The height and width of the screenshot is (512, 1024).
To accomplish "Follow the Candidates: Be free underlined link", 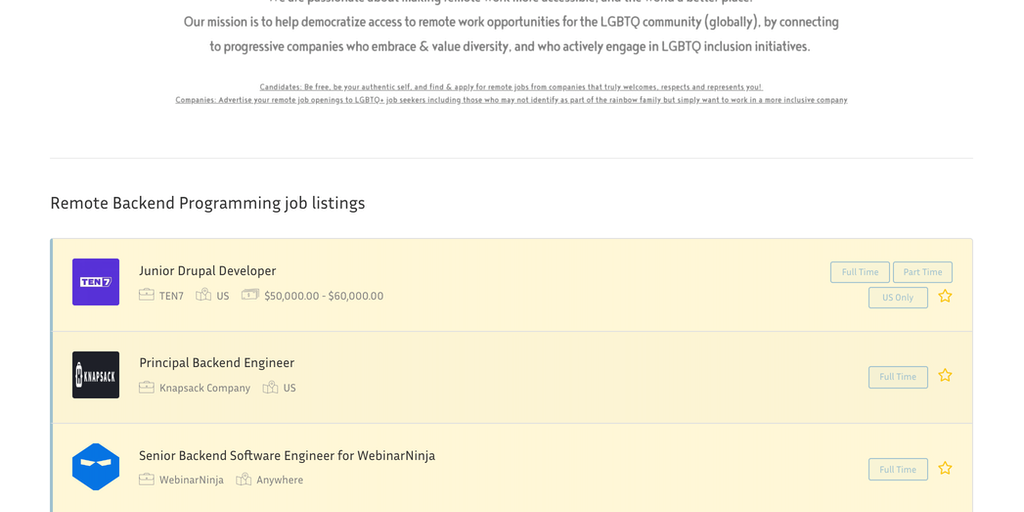I will 511,87.
